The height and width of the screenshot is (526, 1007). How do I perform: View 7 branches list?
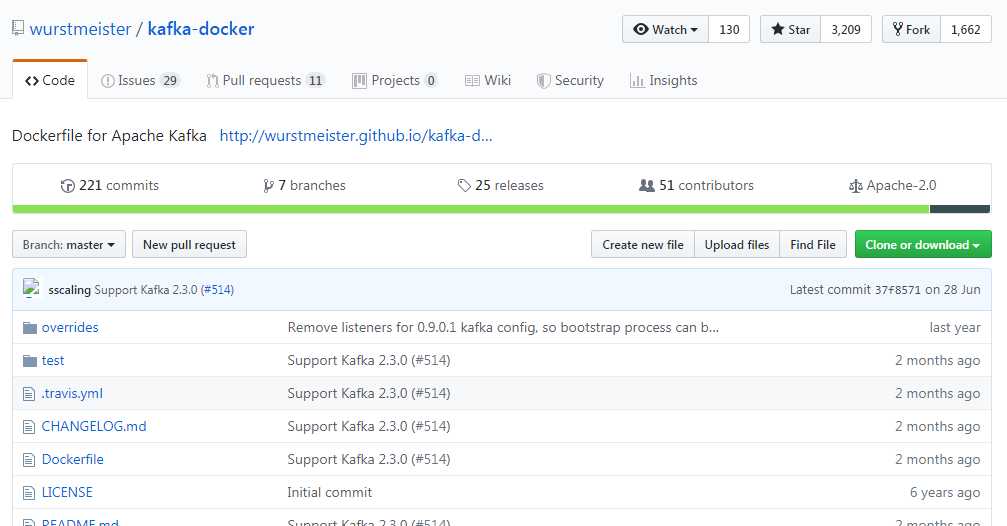[304, 186]
